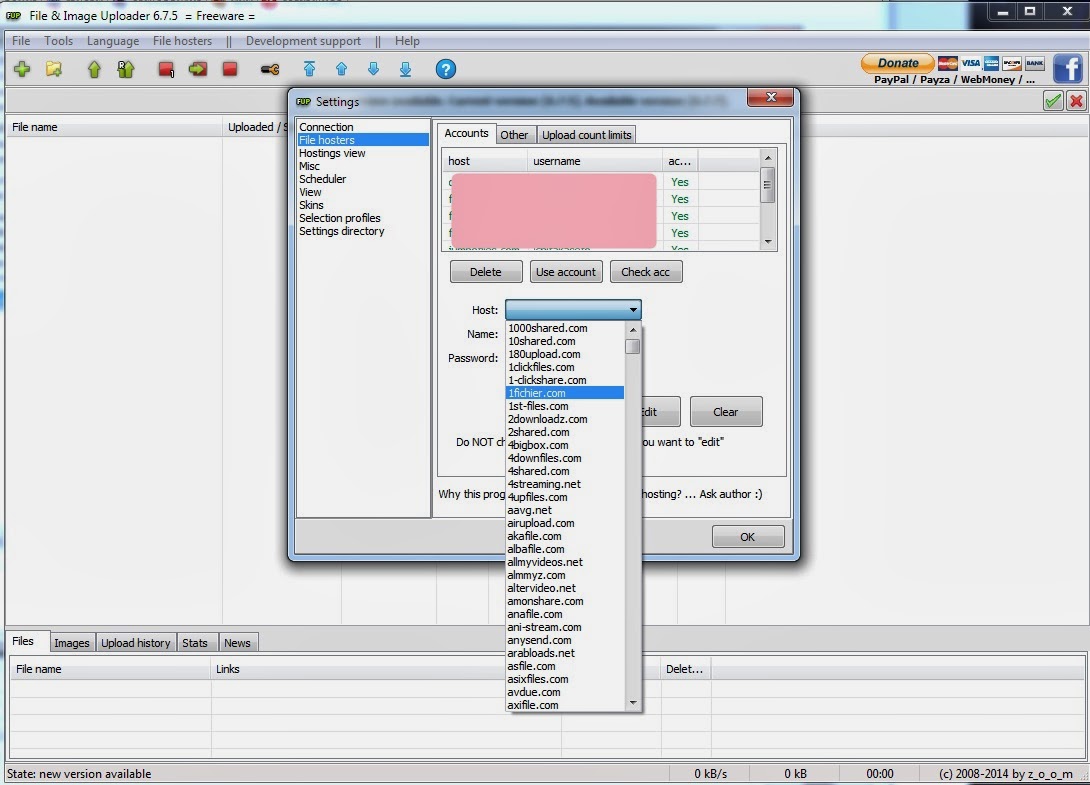Click the Delete account button
This screenshot has height=785, width=1090.
(x=485, y=272)
